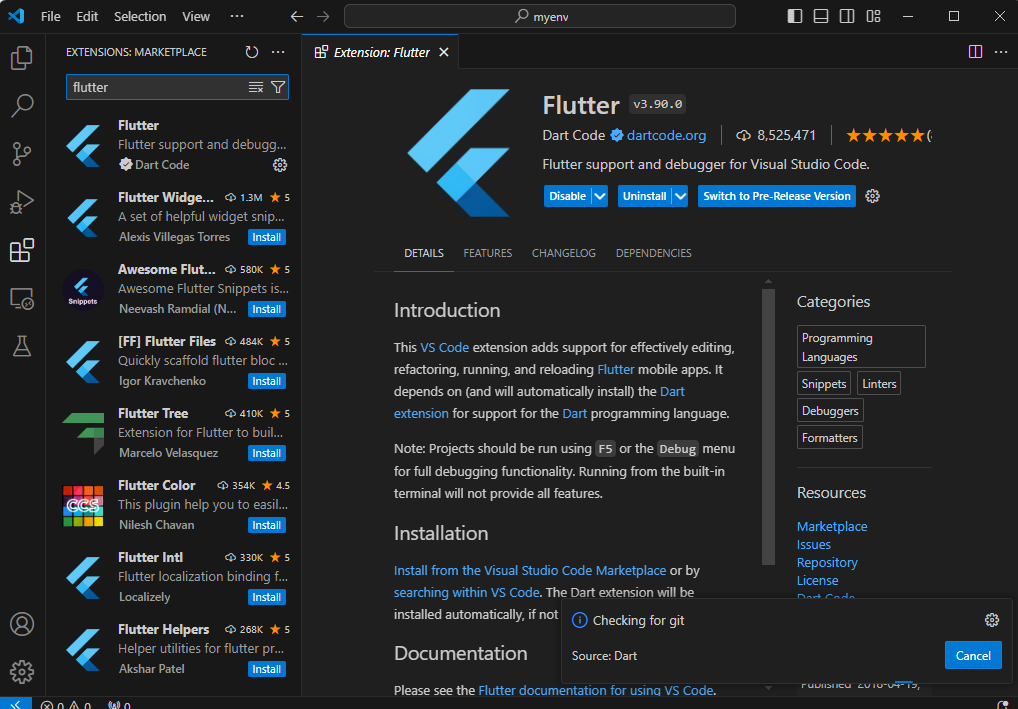Open the View menu
This screenshot has height=709, width=1018.
[x=196, y=16]
